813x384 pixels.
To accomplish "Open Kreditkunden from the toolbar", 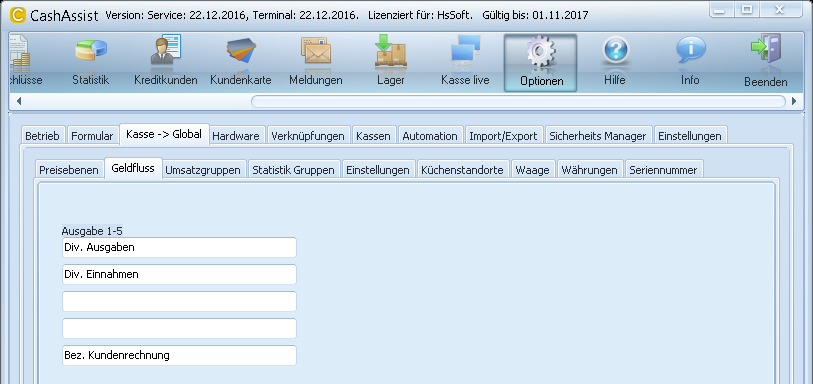I will click(166, 50).
